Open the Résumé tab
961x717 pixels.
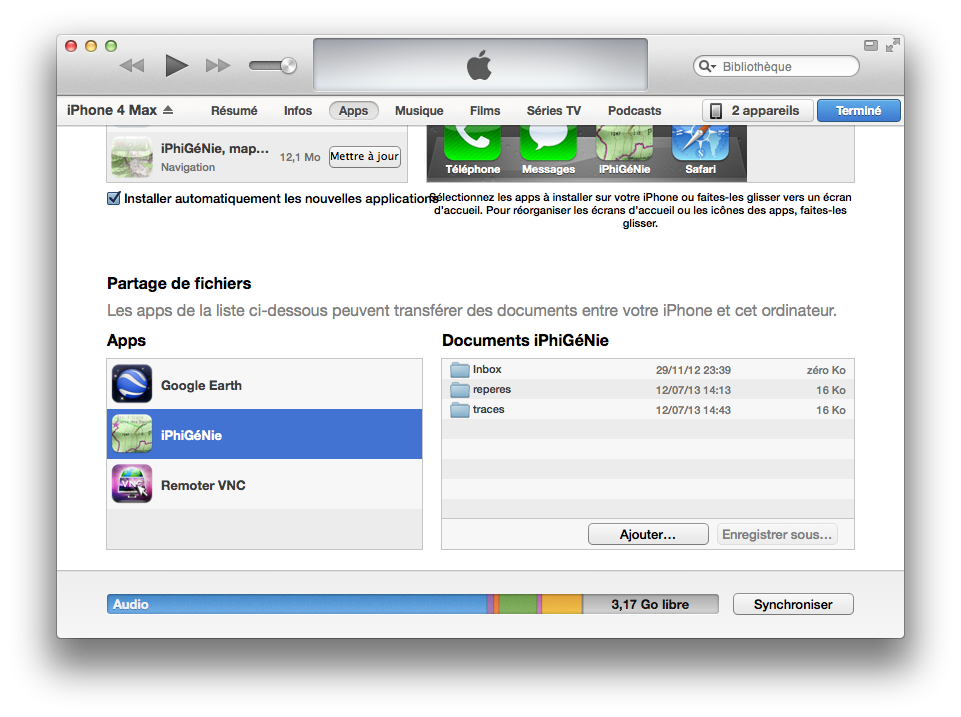point(234,111)
